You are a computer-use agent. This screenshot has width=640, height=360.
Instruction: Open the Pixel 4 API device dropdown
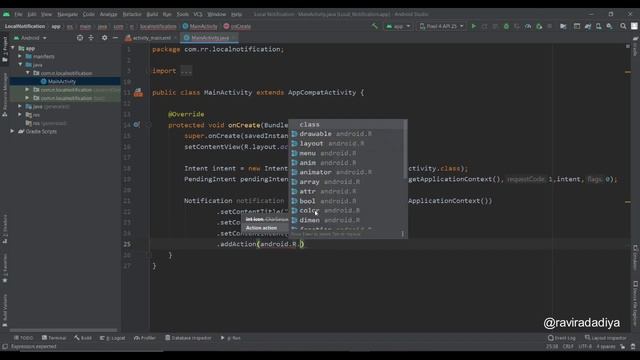tap(441, 26)
